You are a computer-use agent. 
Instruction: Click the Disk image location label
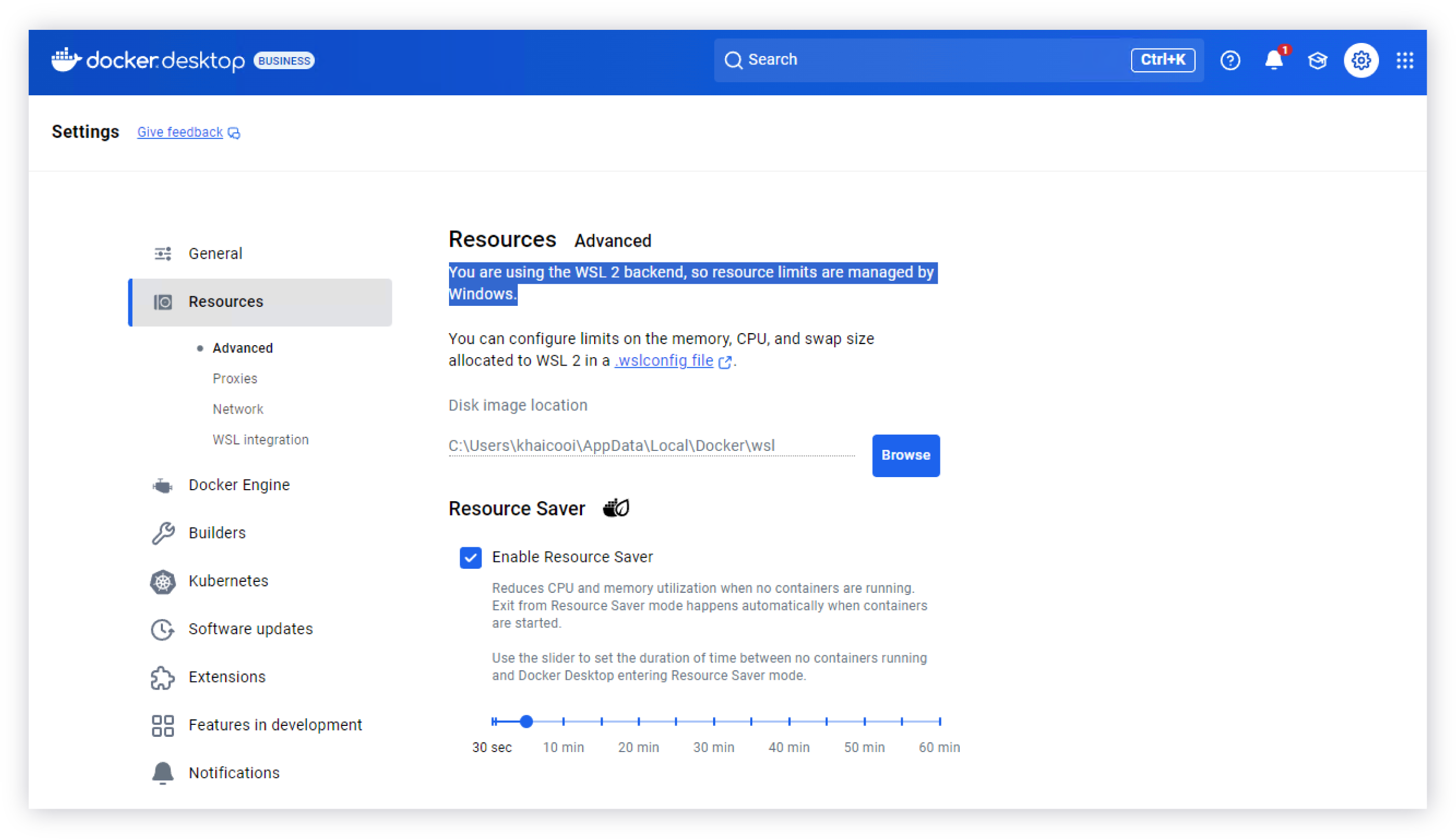coord(518,405)
